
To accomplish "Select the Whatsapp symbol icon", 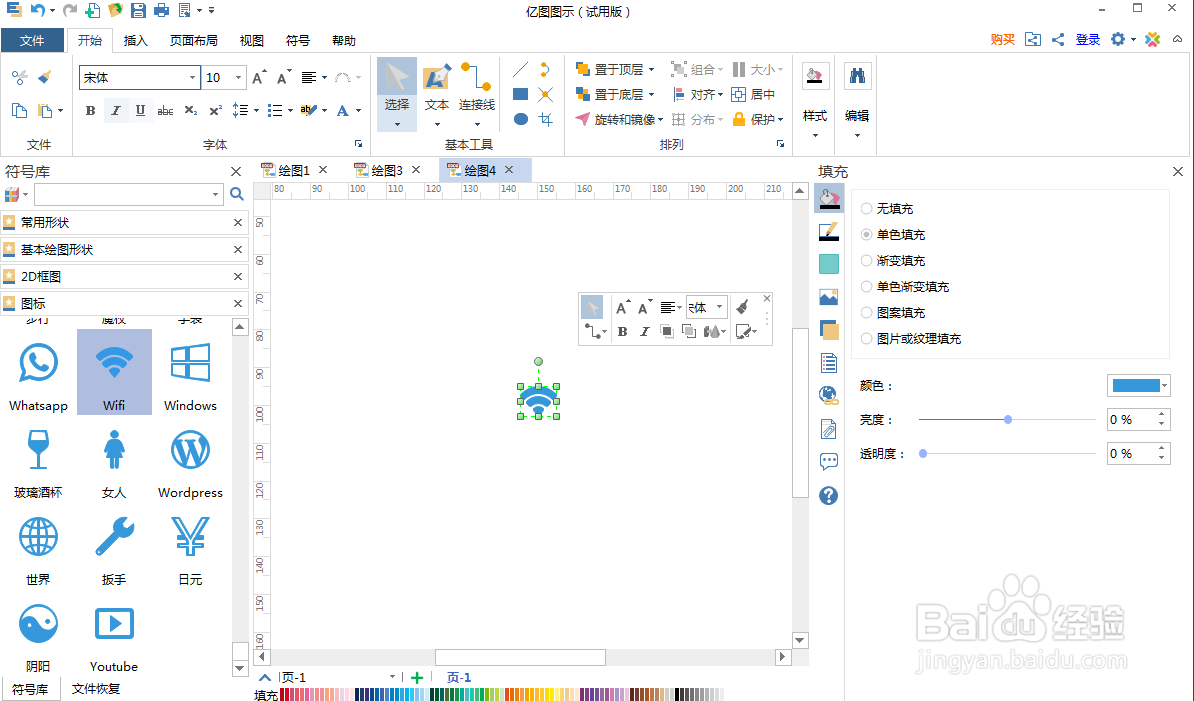I will (38, 363).
